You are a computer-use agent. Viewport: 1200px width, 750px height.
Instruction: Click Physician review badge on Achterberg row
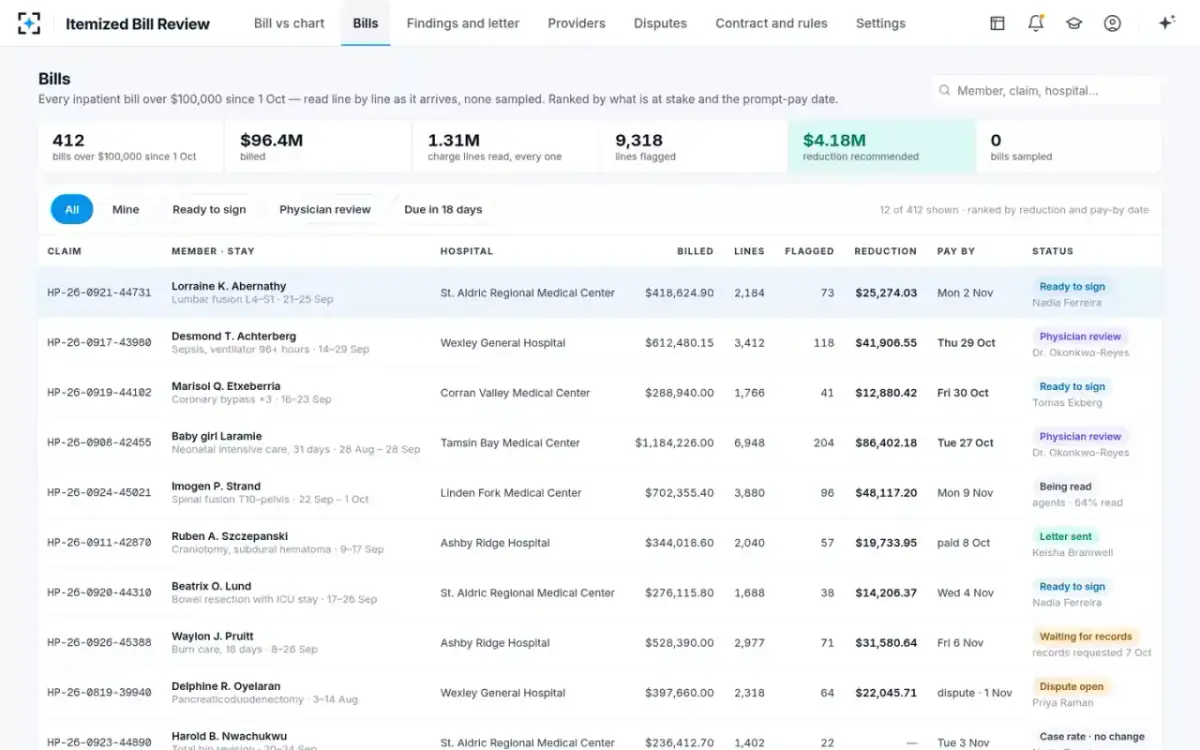pyautogui.click(x=1080, y=336)
